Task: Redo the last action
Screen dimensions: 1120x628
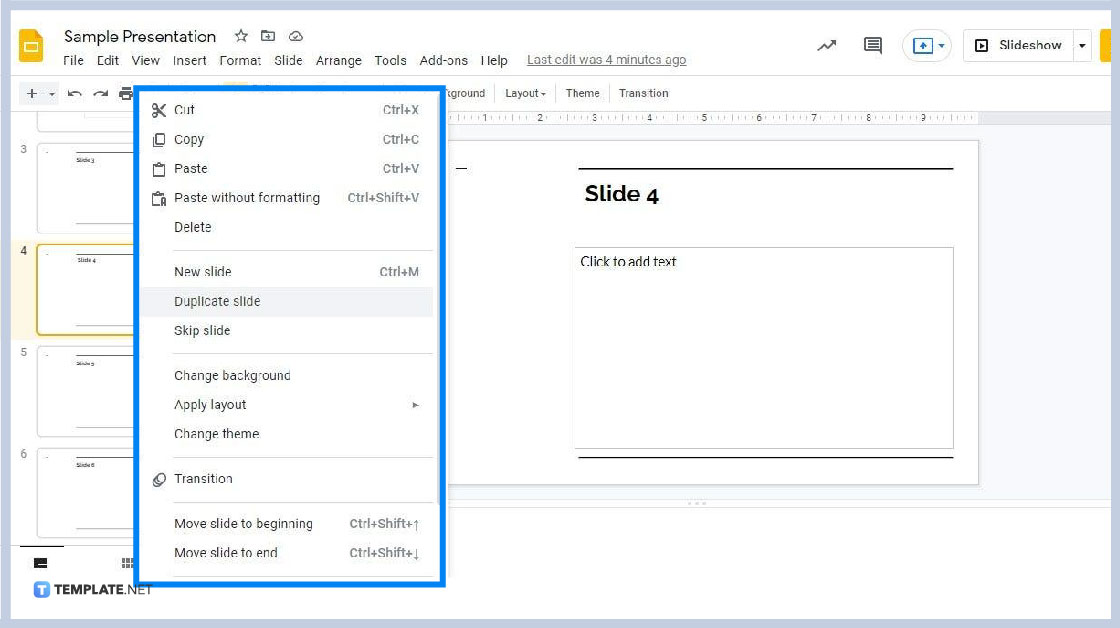Action: (99, 93)
